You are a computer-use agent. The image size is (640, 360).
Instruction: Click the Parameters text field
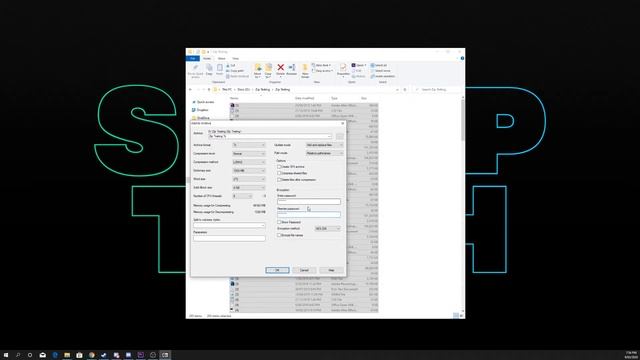click(x=229, y=238)
